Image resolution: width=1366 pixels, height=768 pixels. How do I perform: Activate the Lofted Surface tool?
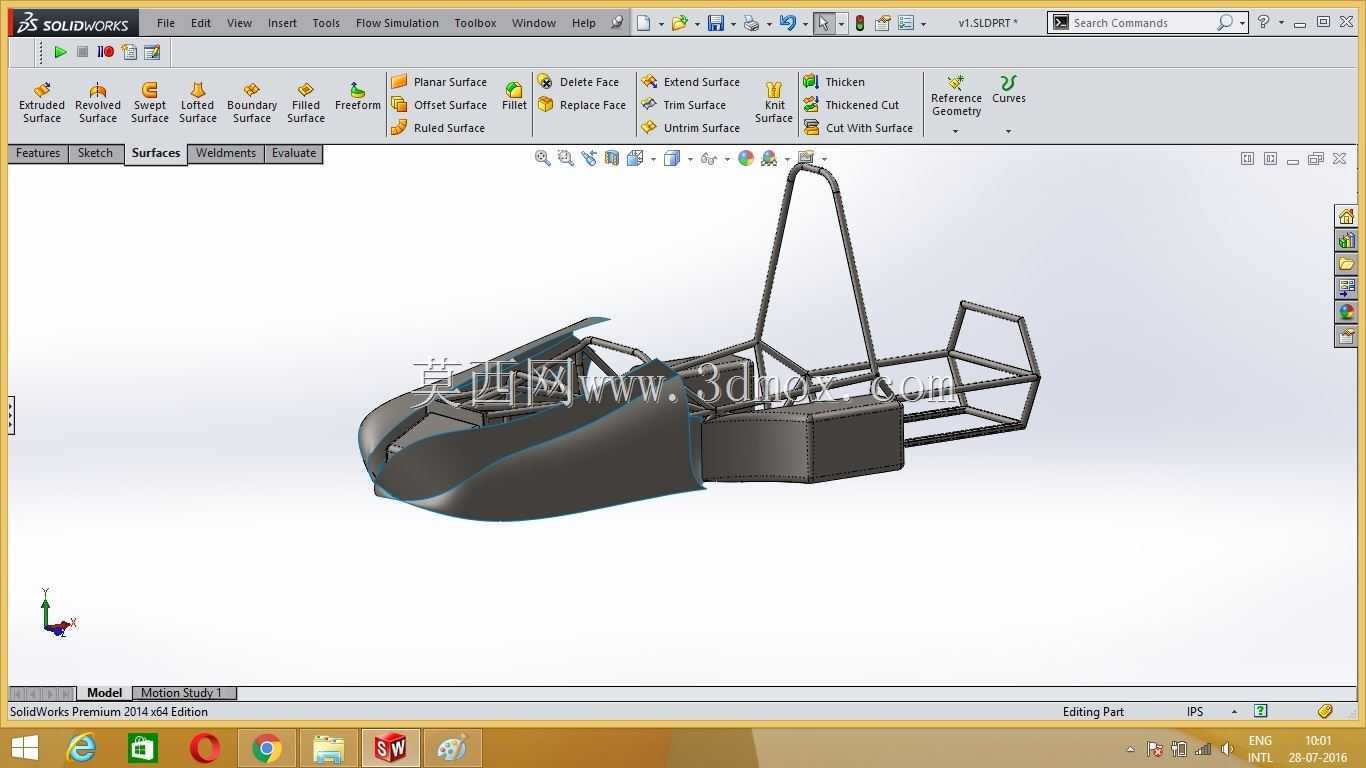click(x=198, y=103)
